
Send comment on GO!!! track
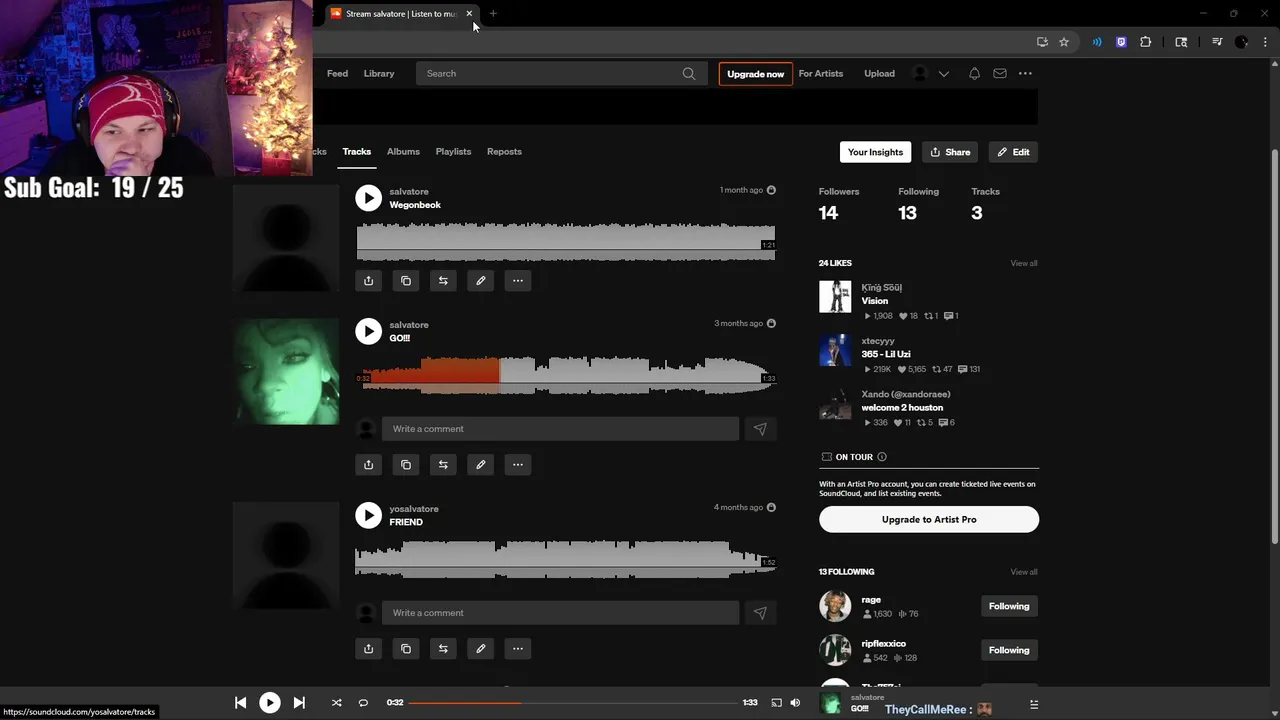pyautogui.click(x=760, y=429)
